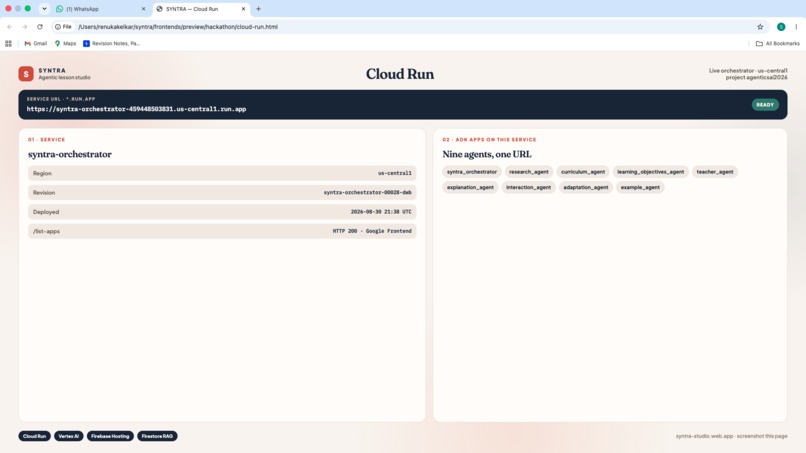Click the syntra-orchestrator service heading
806x453 pixels.
click(x=70, y=154)
